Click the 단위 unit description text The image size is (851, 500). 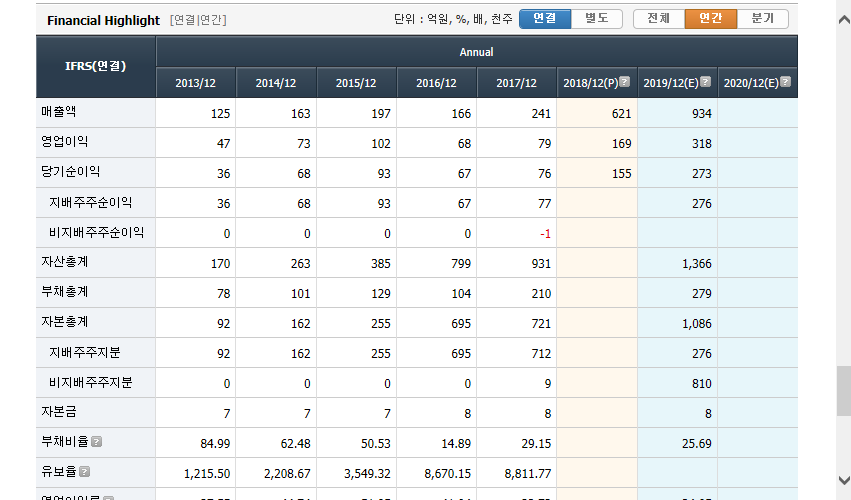pos(453,20)
